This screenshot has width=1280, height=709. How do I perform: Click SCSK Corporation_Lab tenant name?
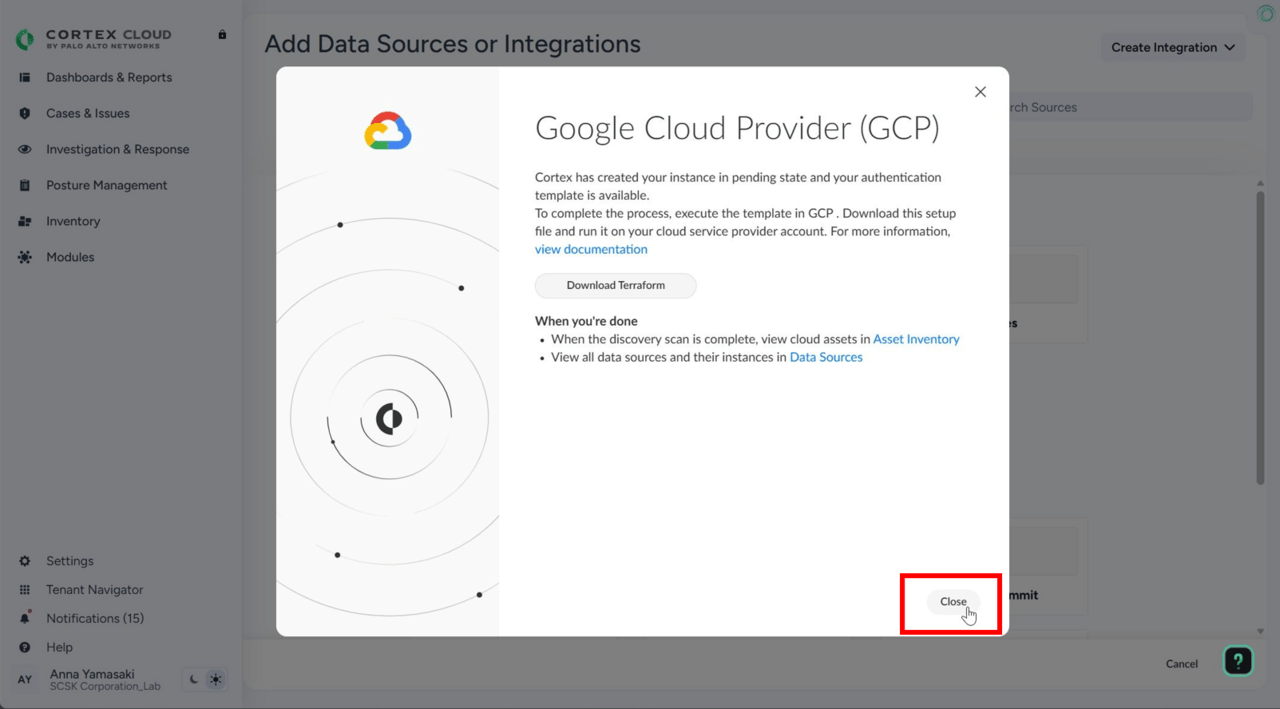point(105,687)
